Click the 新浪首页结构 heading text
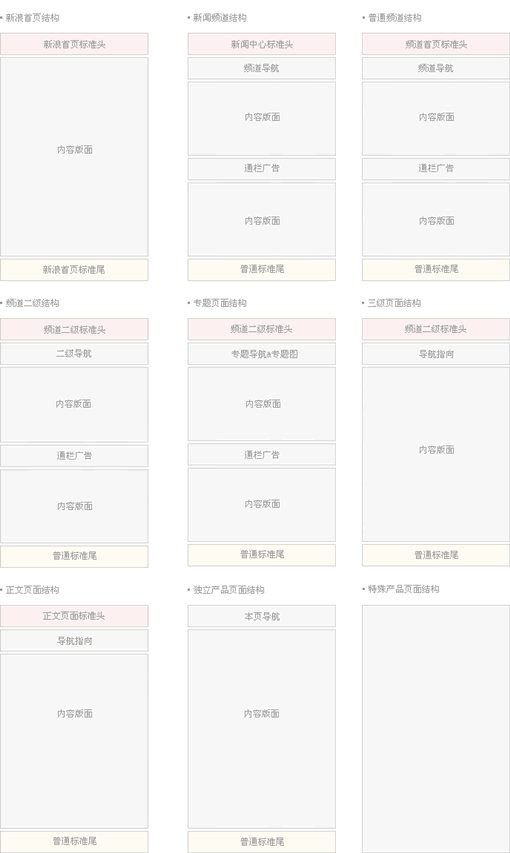The height and width of the screenshot is (853, 510). click(x=32, y=18)
